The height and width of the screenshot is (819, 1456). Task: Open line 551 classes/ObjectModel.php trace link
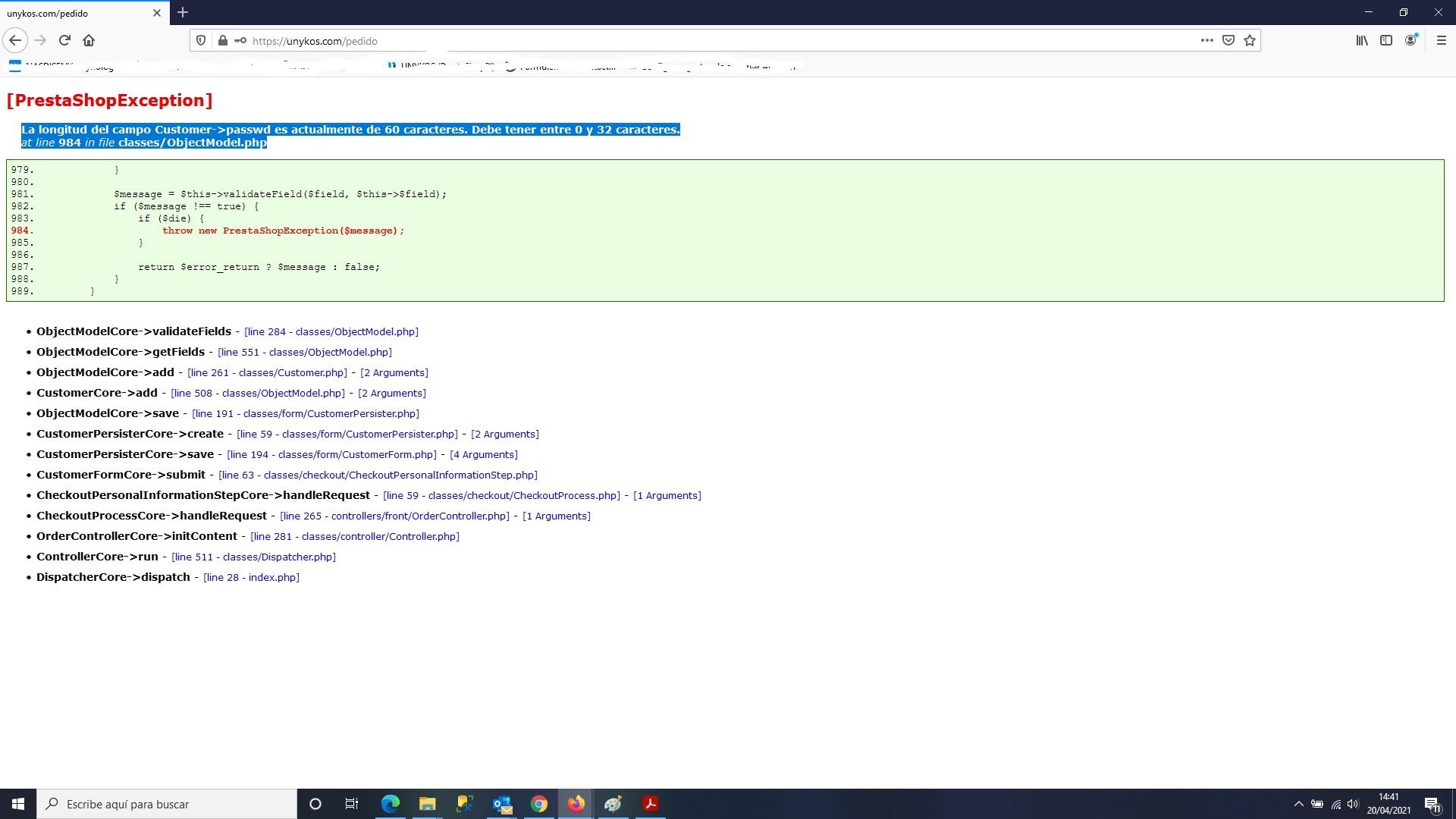click(305, 352)
